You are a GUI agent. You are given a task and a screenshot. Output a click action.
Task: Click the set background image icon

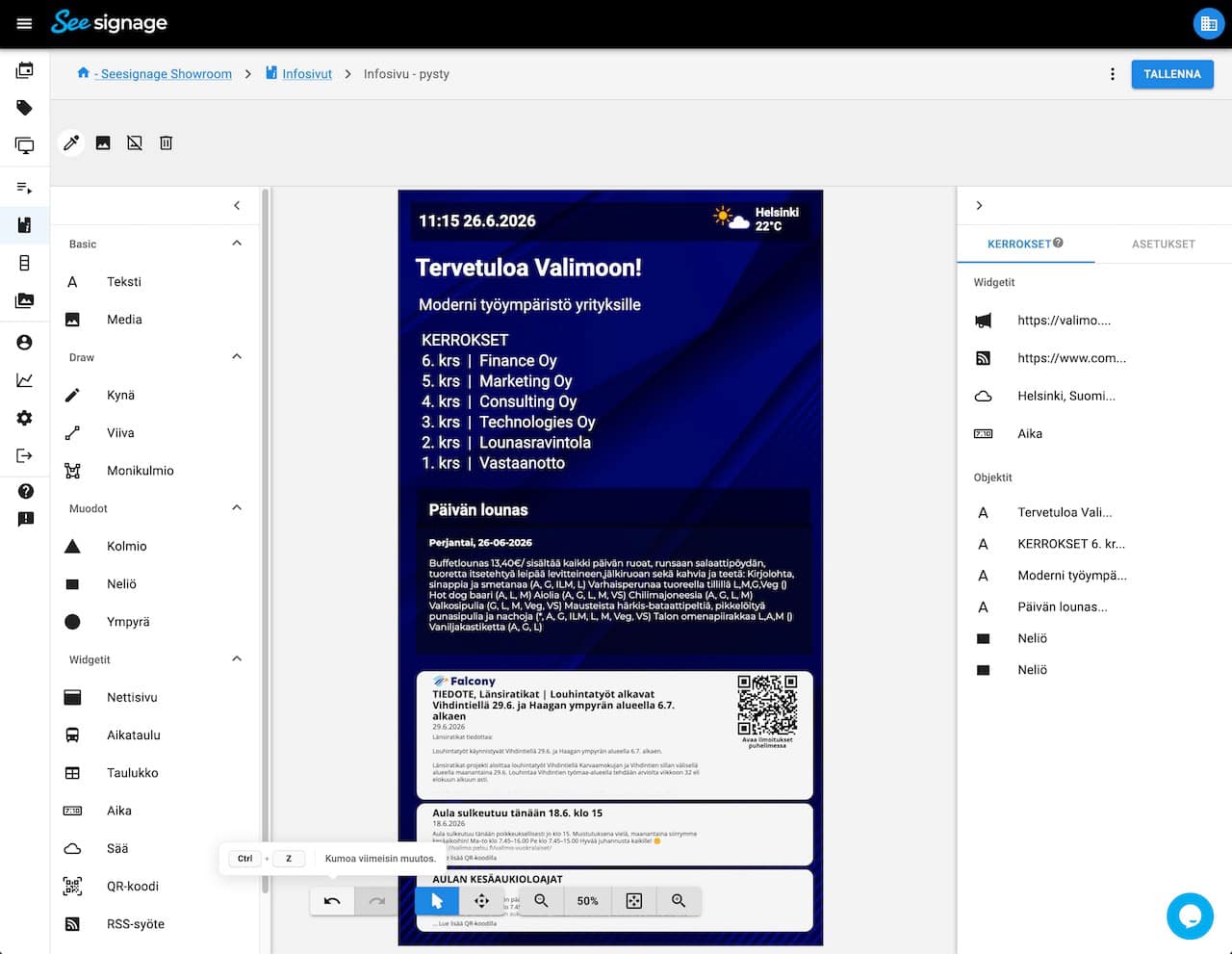103,142
